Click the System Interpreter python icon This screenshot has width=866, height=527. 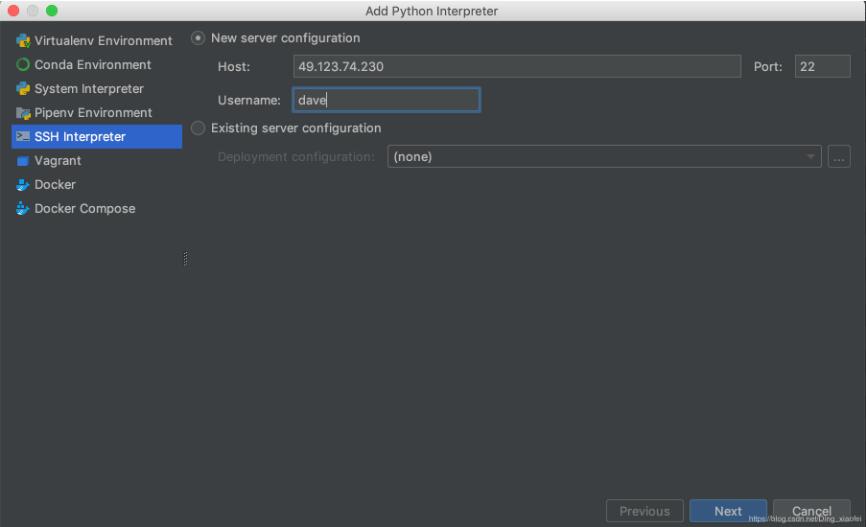click(23, 89)
